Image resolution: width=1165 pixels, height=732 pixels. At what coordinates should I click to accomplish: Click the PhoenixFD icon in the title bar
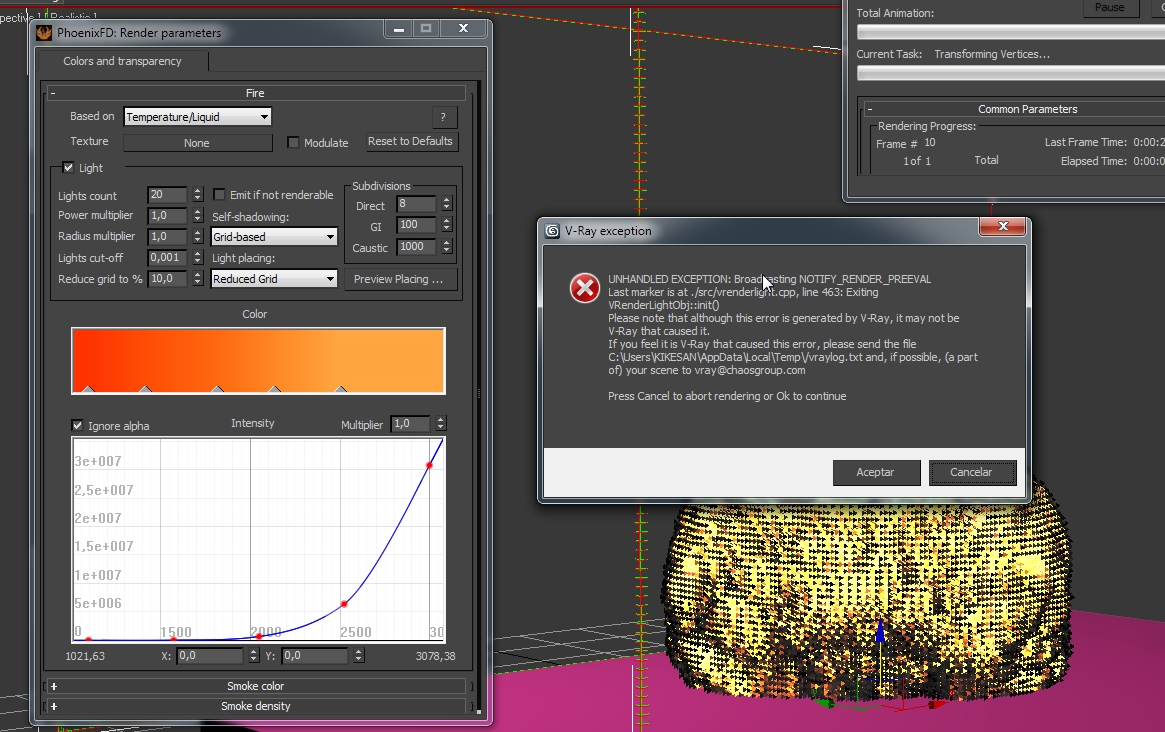click(x=44, y=33)
